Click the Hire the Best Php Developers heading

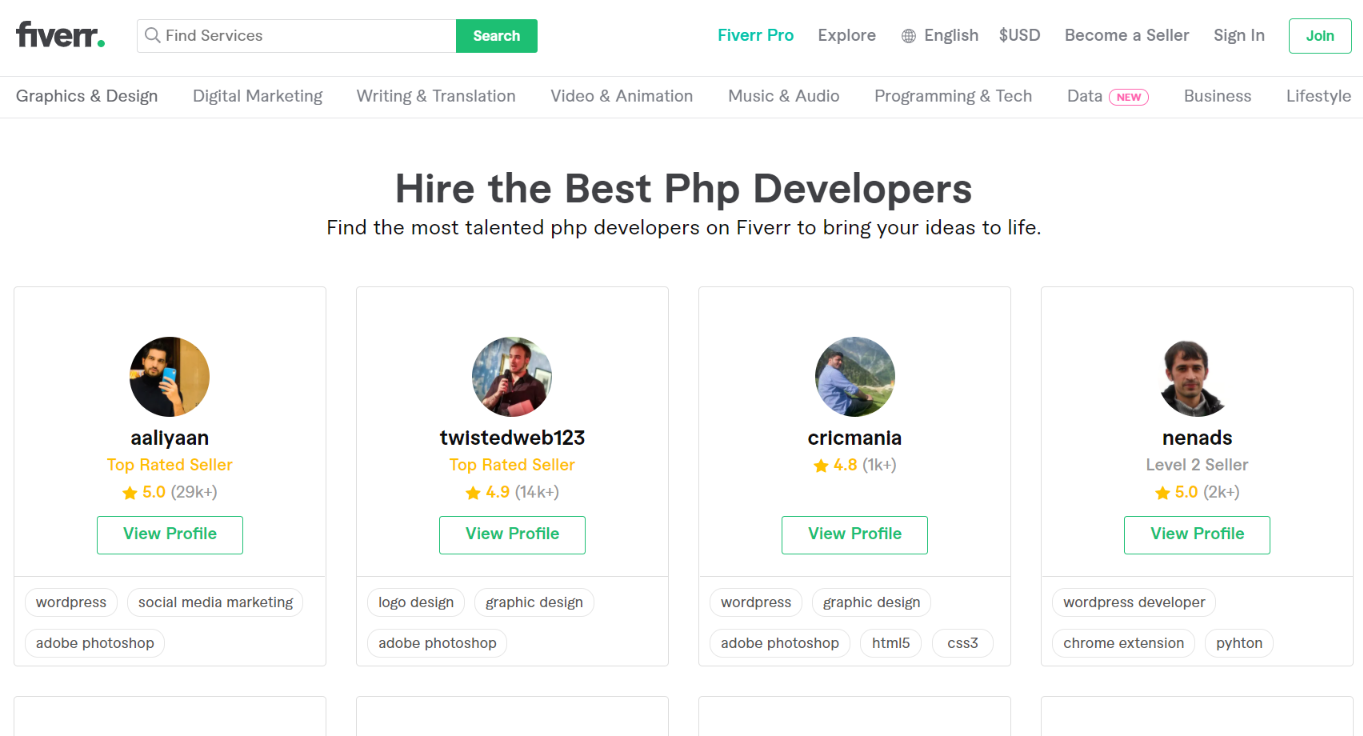pyautogui.click(x=683, y=189)
